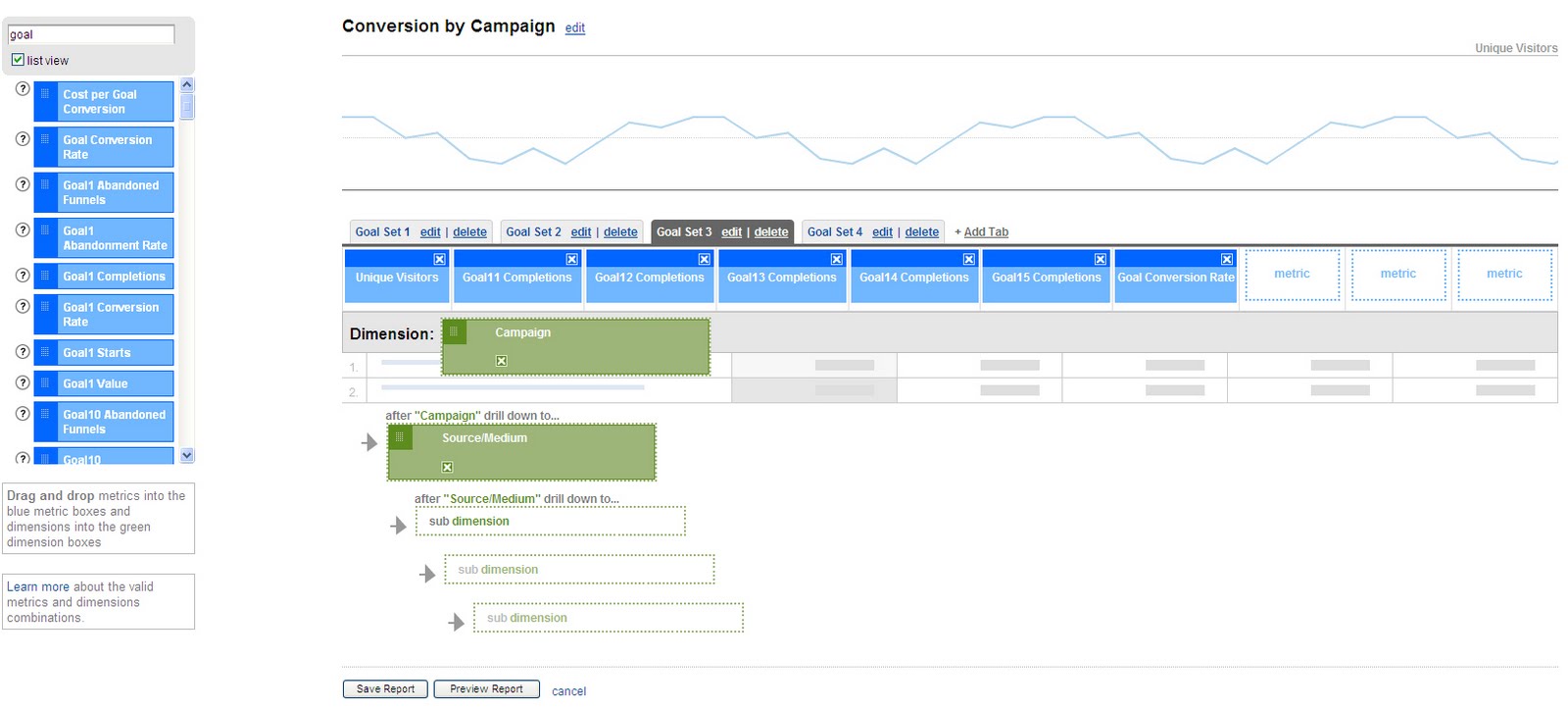The image size is (1568, 709).
Task: Remove the Campaign dimension using its X icon
Action: pos(501,361)
